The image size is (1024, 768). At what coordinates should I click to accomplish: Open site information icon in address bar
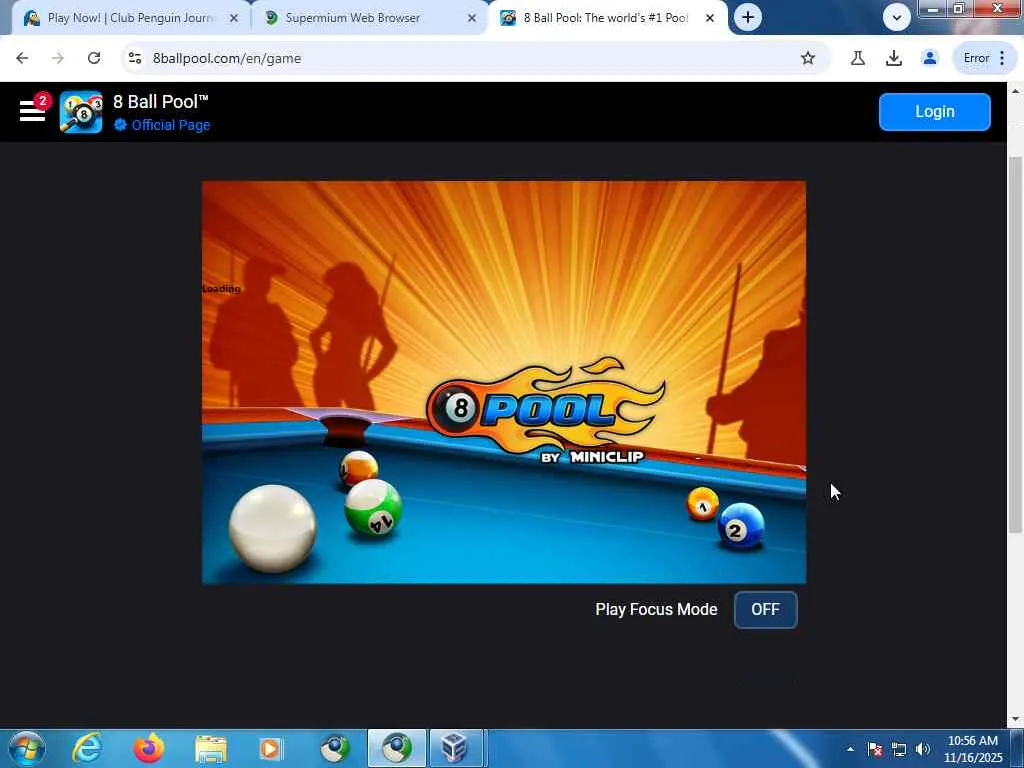[x=135, y=58]
